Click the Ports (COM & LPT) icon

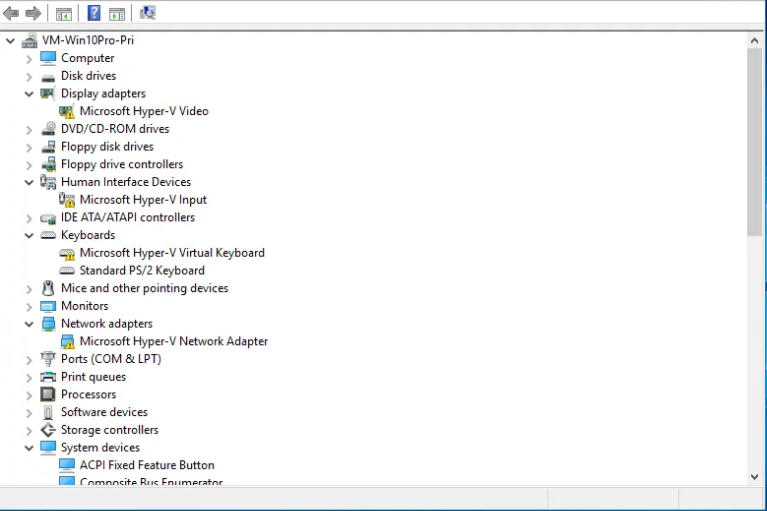(48, 358)
